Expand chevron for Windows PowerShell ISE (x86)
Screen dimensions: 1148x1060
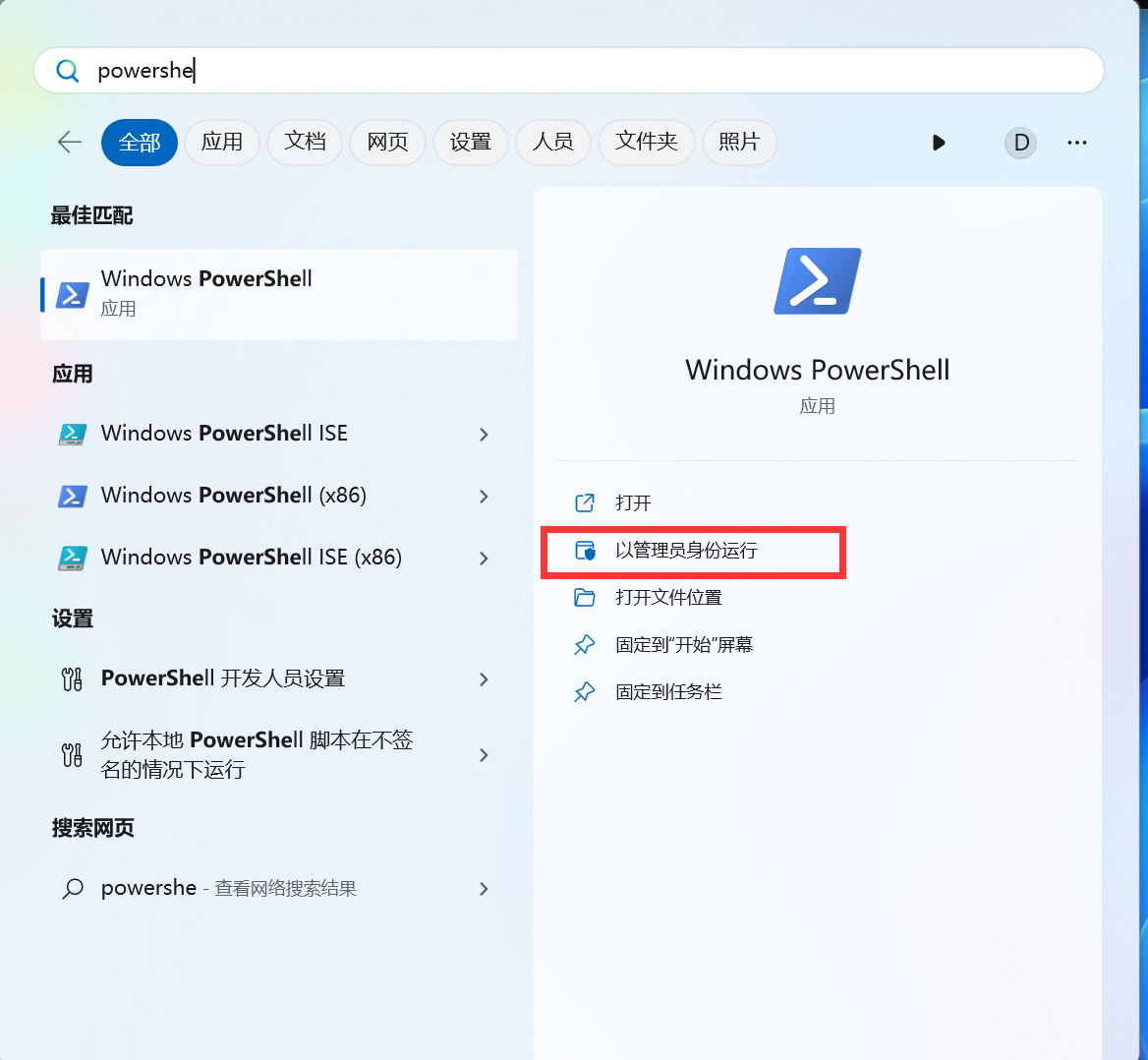coord(484,559)
